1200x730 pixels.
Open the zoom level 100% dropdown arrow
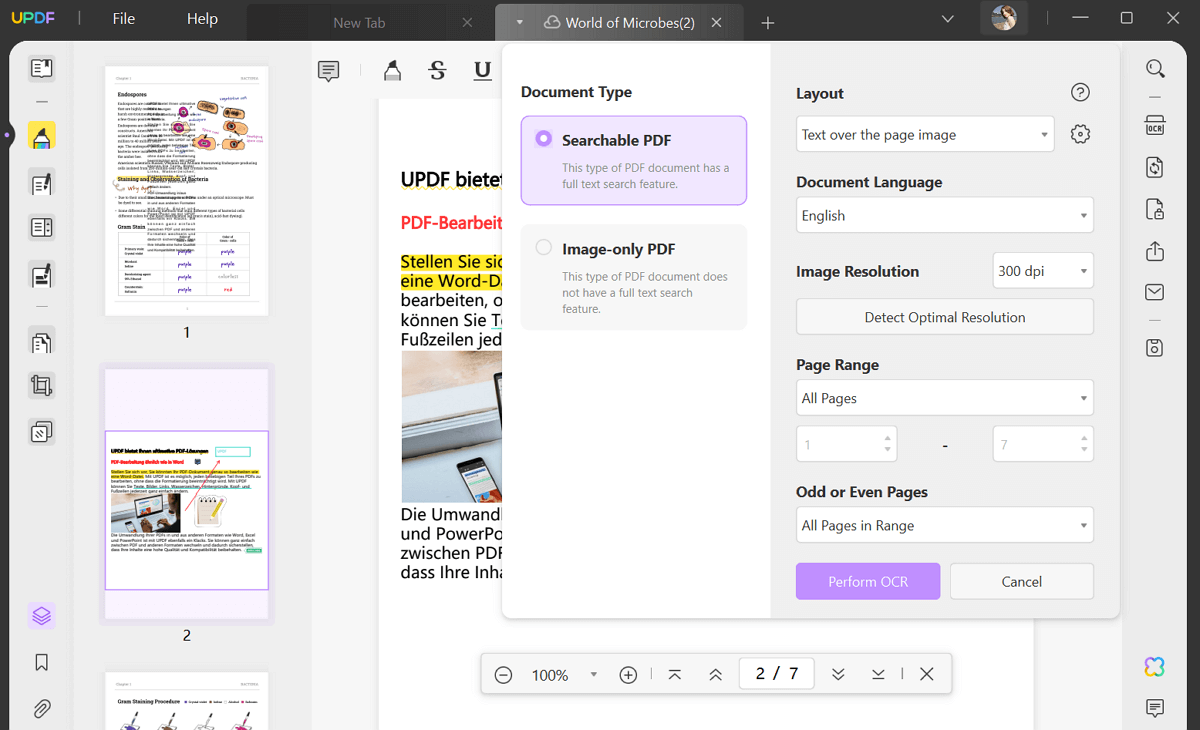pos(594,674)
